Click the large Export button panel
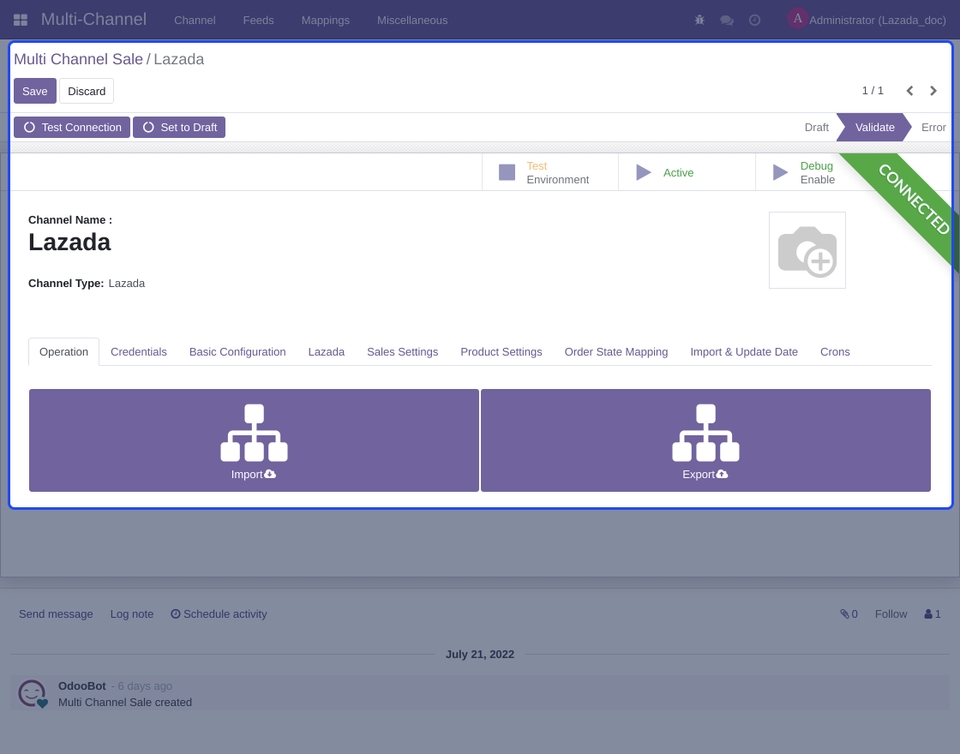The image size is (960, 754). tap(706, 440)
